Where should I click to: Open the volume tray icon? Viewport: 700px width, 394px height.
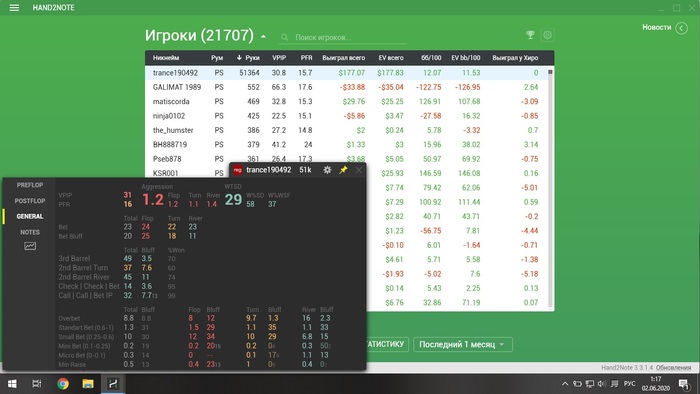point(602,384)
